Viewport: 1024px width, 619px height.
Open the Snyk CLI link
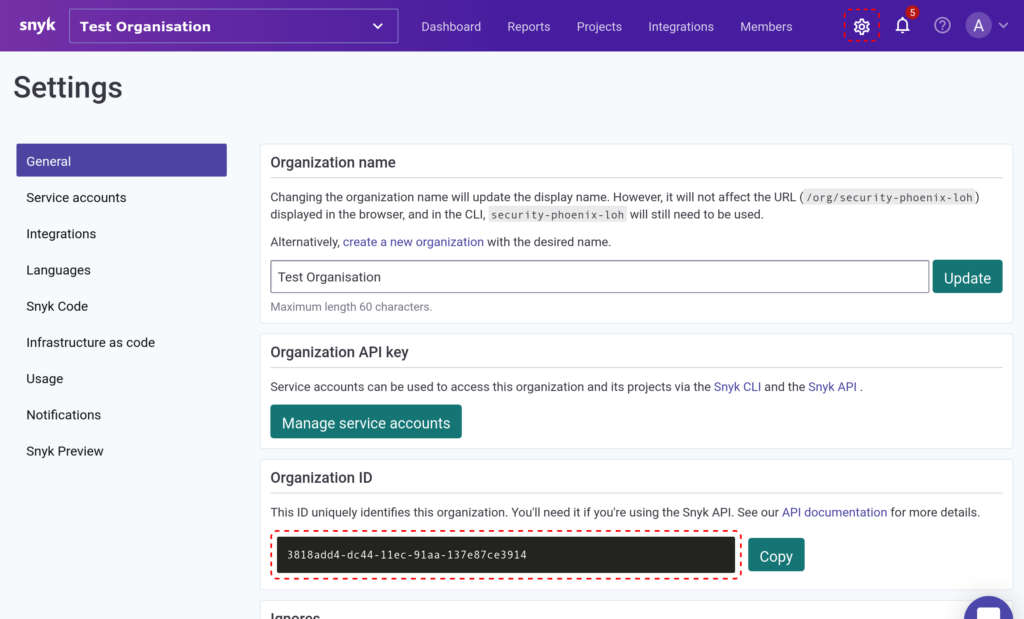pyautogui.click(x=737, y=387)
